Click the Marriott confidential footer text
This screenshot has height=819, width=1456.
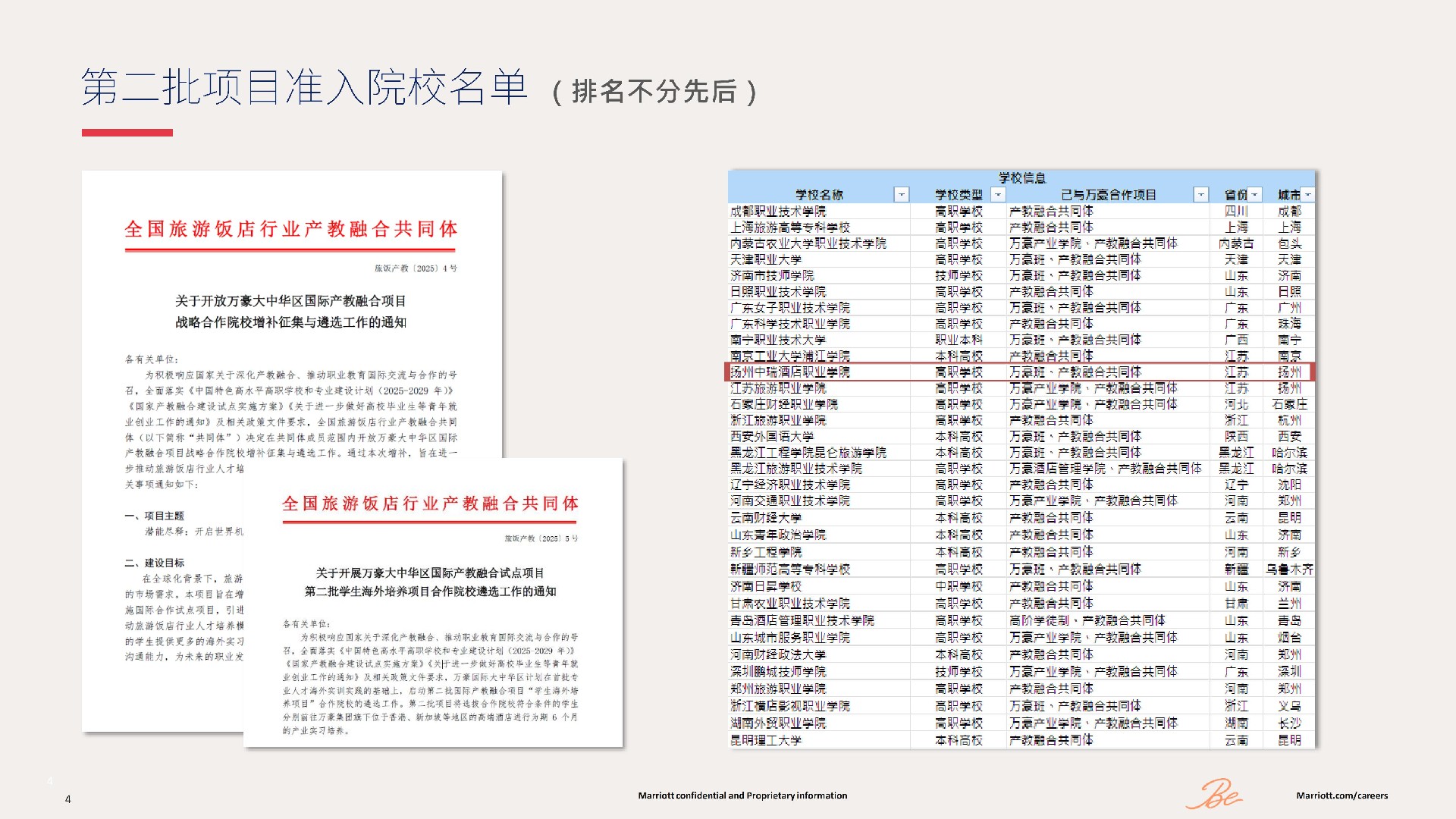click(x=742, y=795)
